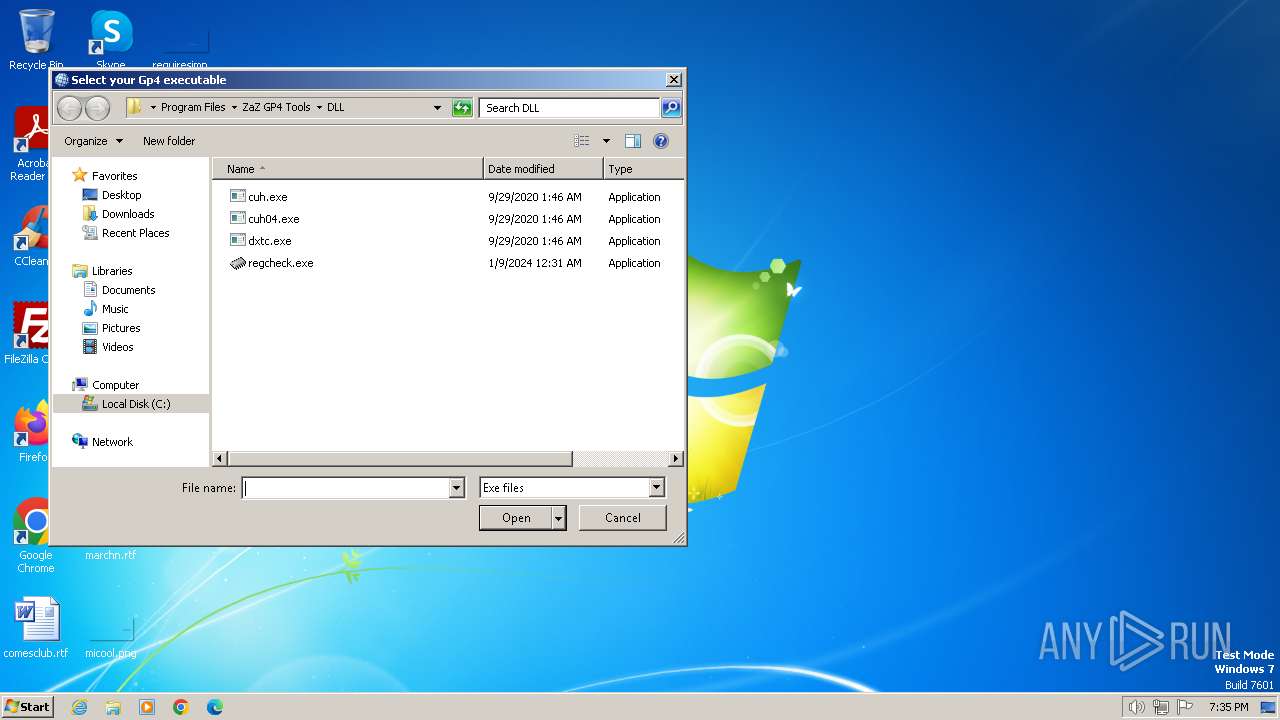Open the marchn.rtf desktop file
The height and width of the screenshot is (720, 1280).
[110, 555]
